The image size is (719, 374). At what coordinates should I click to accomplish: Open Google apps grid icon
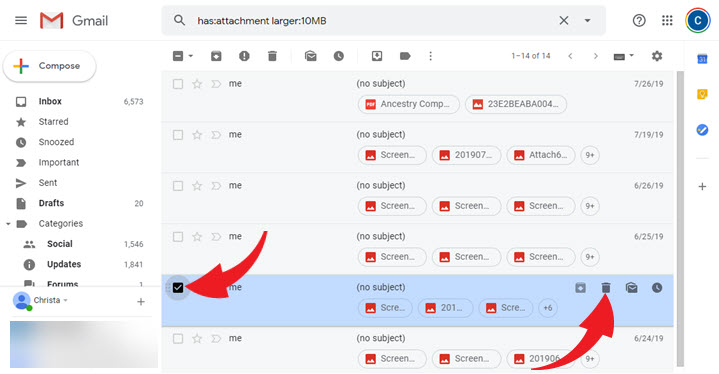(x=667, y=20)
